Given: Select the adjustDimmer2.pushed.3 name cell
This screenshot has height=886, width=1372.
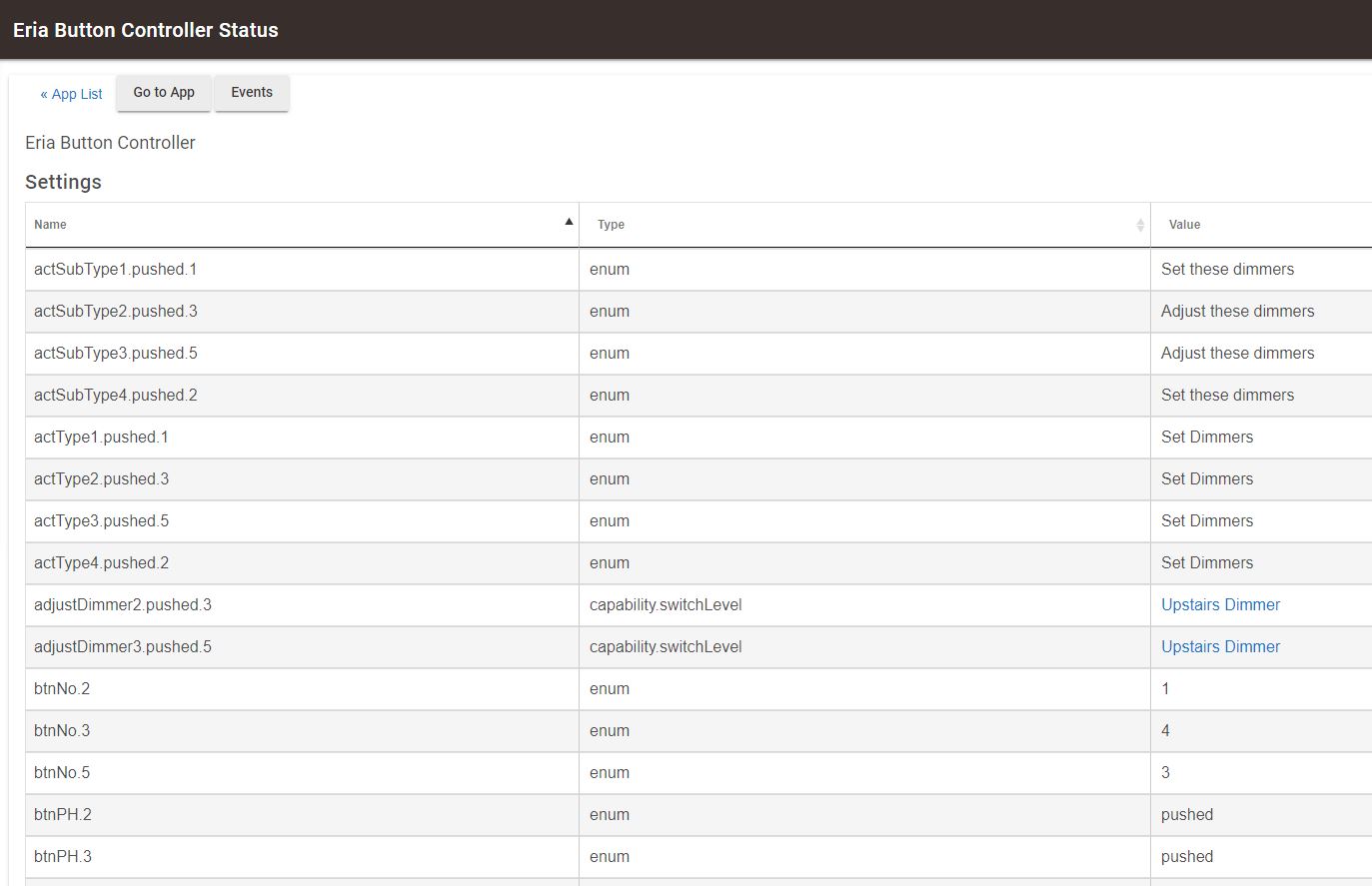Looking at the screenshot, I should coord(302,605).
